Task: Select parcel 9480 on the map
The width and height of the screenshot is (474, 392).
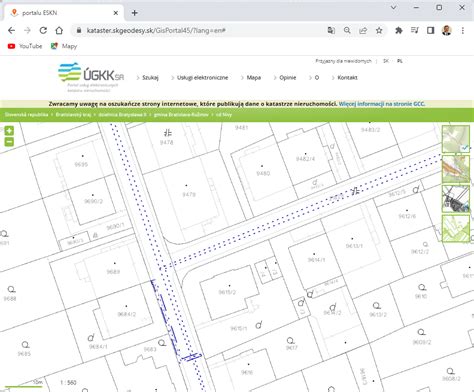Action: [263, 173]
